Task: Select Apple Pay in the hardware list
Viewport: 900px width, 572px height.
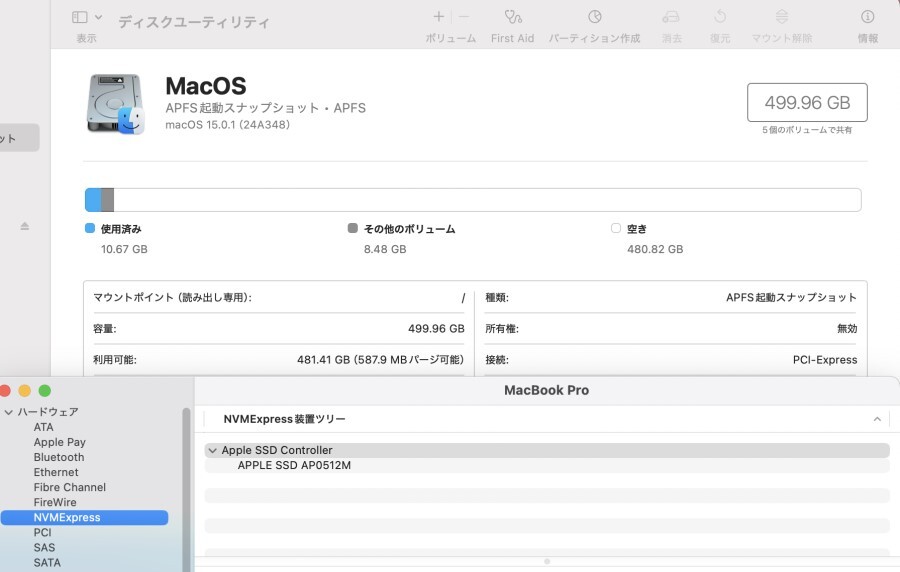Action: click(60, 442)
